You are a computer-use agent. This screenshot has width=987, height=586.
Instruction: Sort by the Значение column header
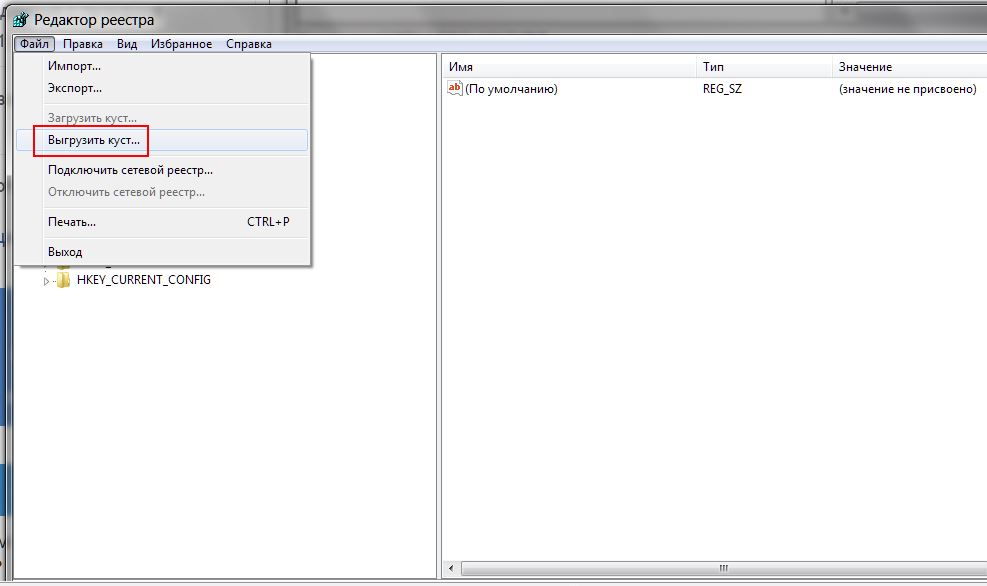point(910,67)
